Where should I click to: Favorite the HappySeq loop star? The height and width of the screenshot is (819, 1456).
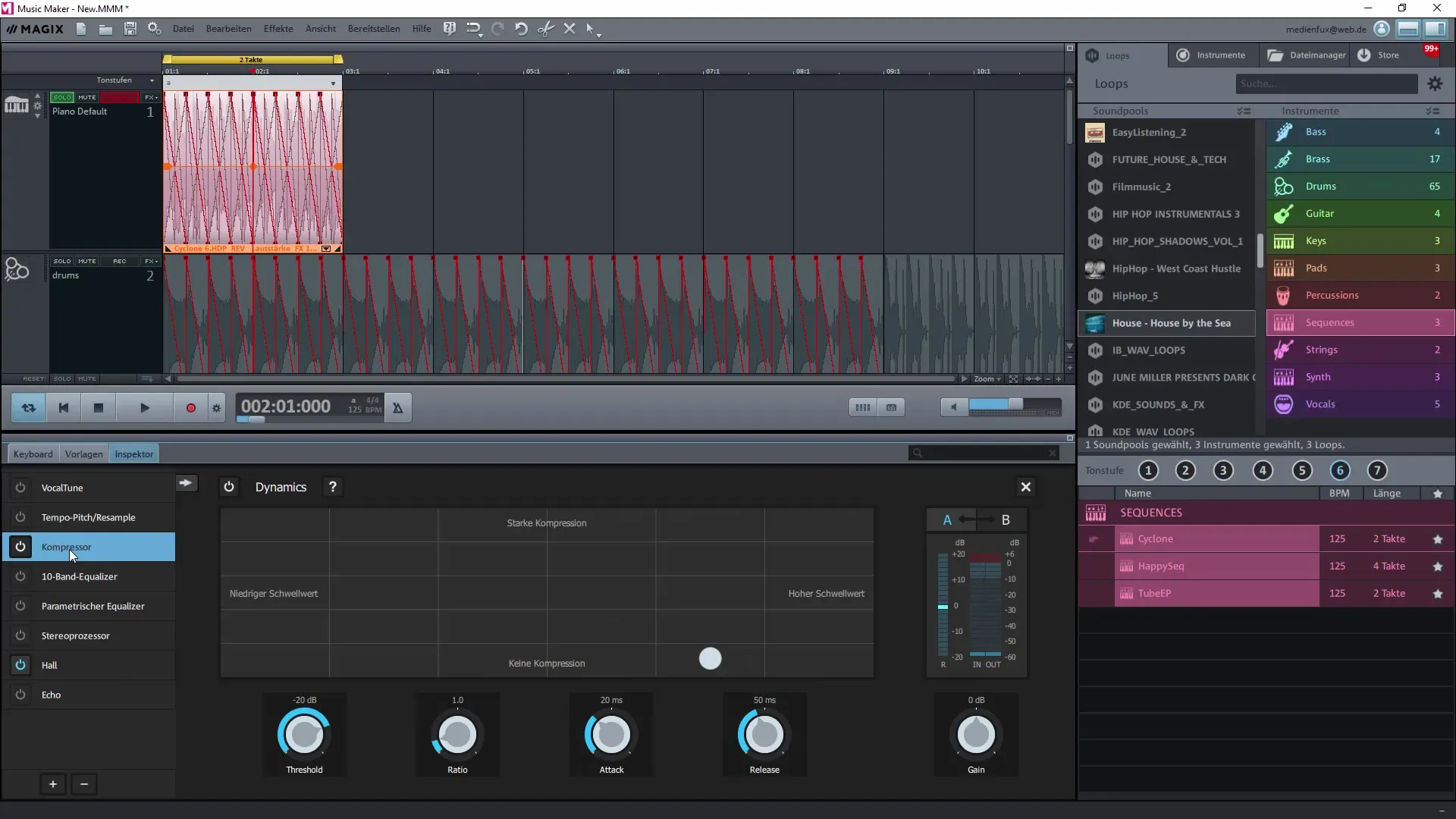1437,566
